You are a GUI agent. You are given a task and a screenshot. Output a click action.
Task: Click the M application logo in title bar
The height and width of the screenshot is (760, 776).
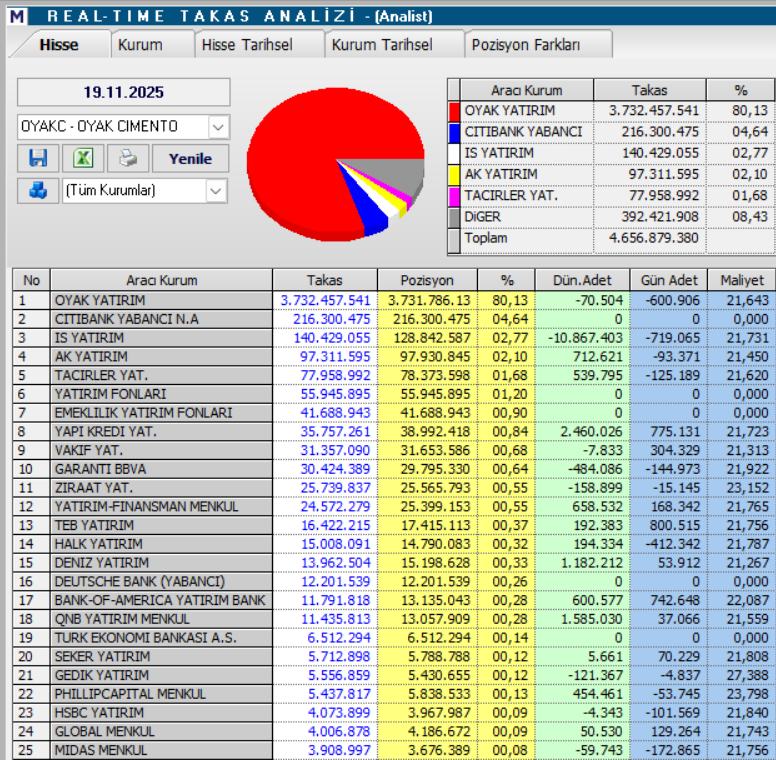pos(16,16)
